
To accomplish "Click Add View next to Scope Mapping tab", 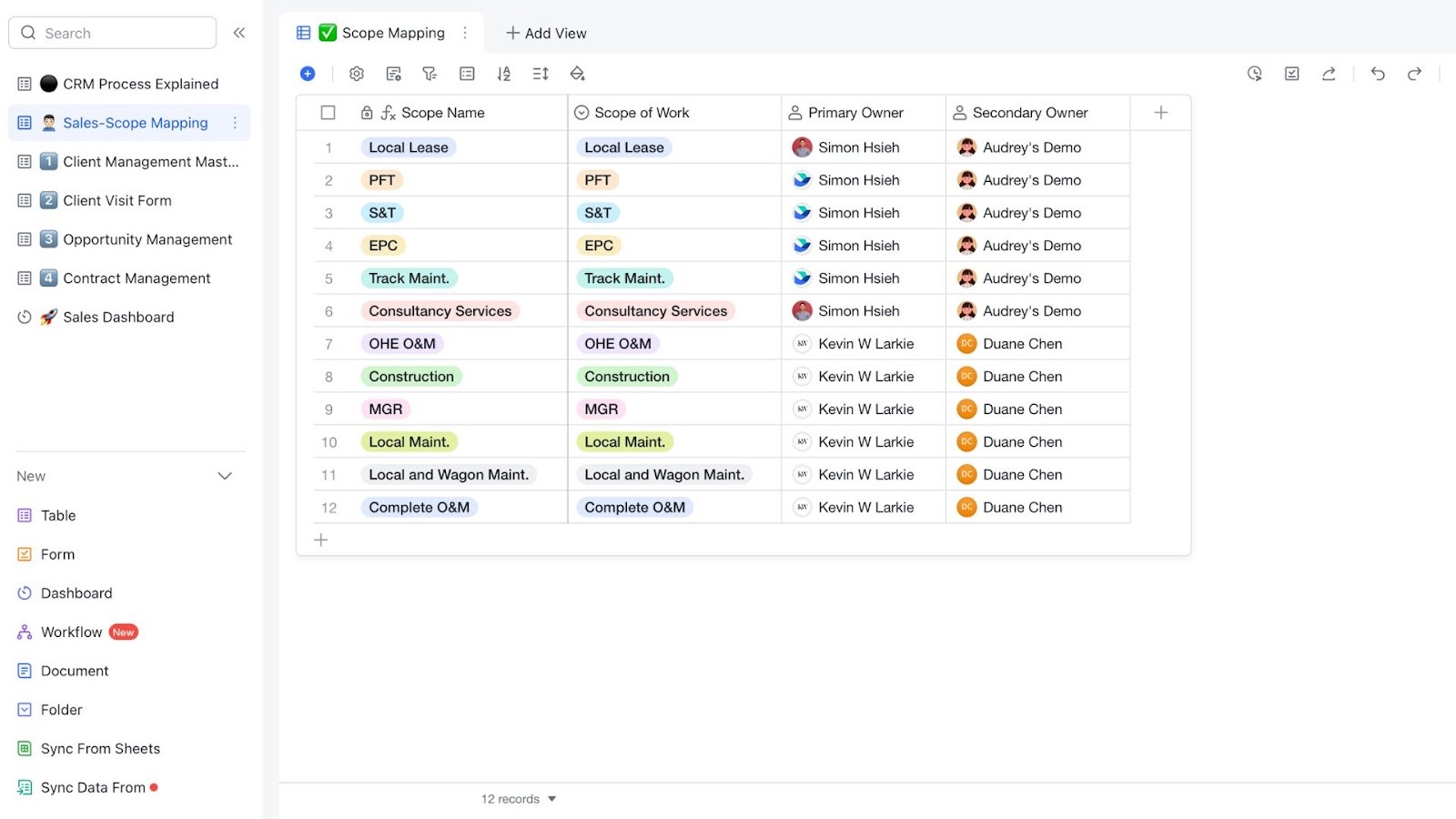I will tap(545, 33).
